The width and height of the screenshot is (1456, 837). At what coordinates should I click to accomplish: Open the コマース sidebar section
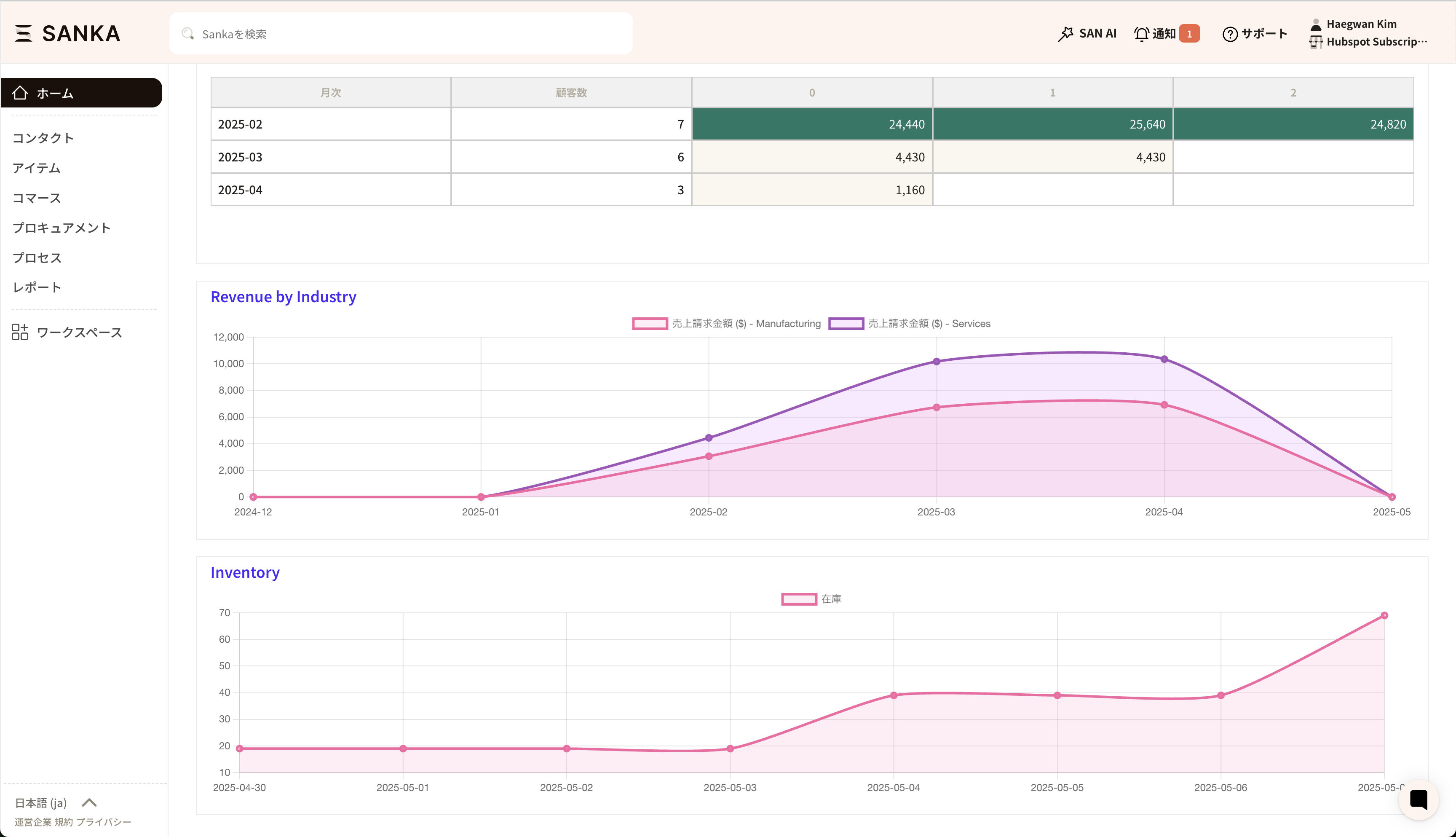pos(37,198)
